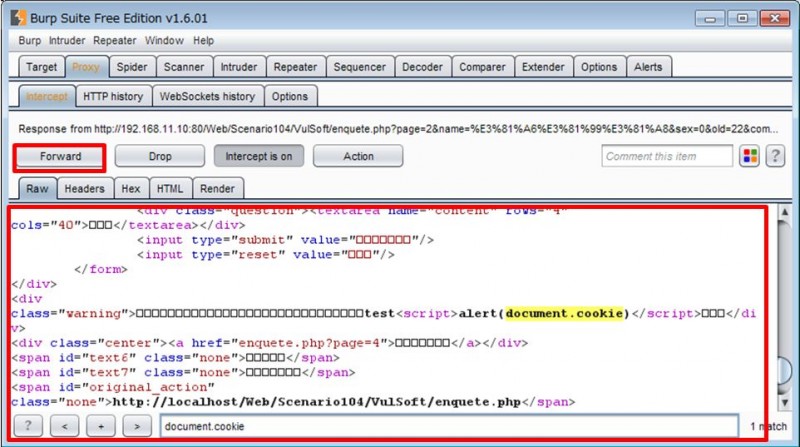
Task: Open the Scanner tab
Action: [184, 67]
